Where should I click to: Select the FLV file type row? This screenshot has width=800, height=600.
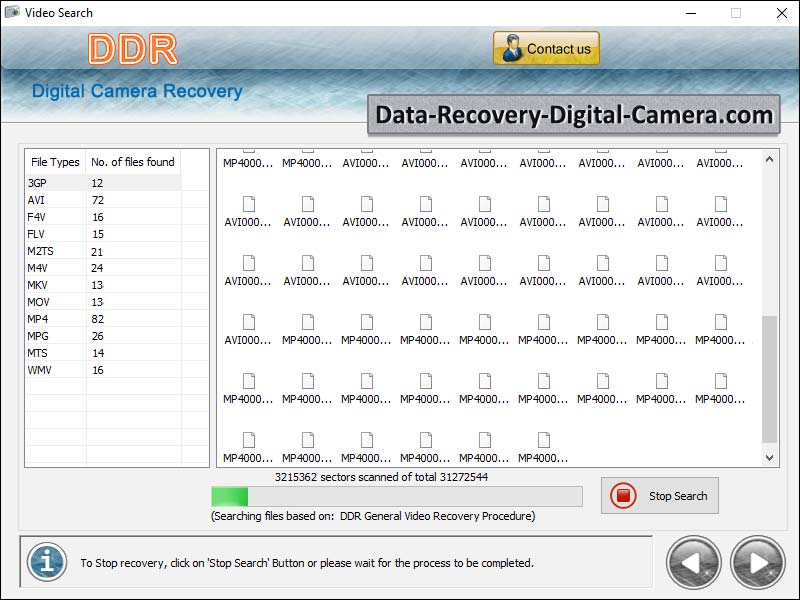click(x=104, y=234)
